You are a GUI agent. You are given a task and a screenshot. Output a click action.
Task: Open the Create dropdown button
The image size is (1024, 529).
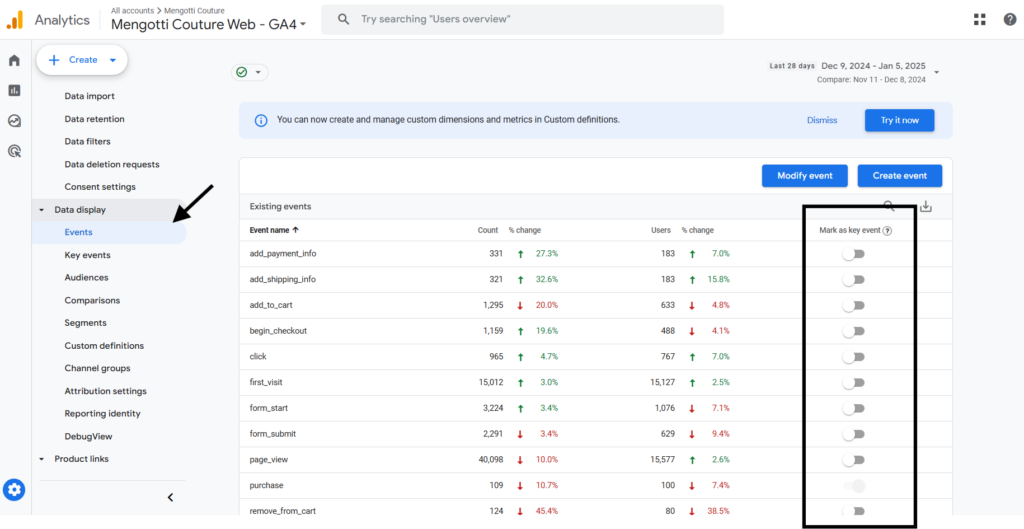tap(82, 60)
